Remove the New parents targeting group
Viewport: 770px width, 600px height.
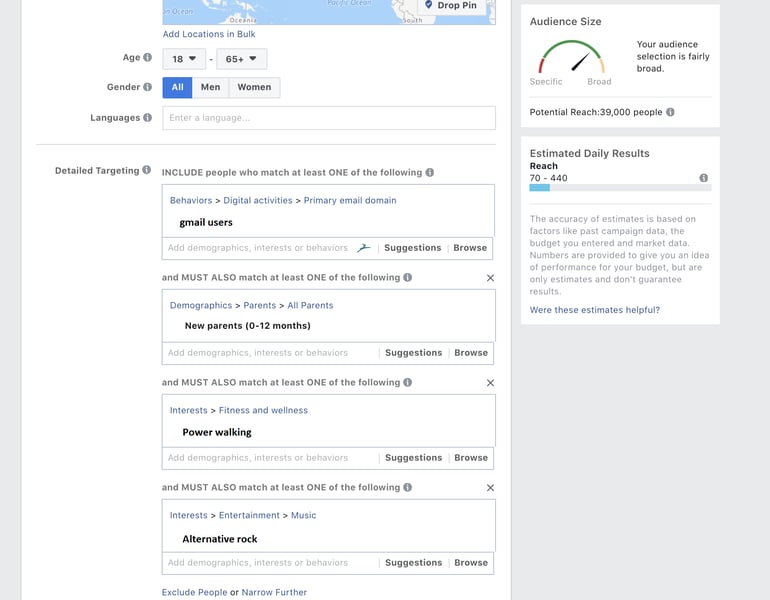click(x=490, y=278)
